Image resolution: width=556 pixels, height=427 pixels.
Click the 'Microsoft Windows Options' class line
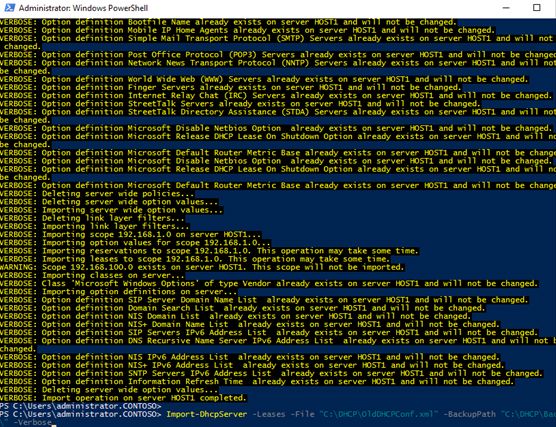(x=269, y=283)
